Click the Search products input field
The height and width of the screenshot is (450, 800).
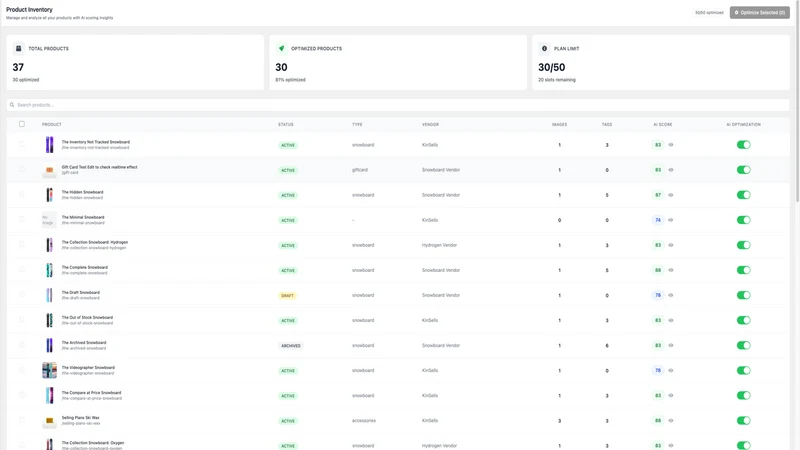[398, 105]
